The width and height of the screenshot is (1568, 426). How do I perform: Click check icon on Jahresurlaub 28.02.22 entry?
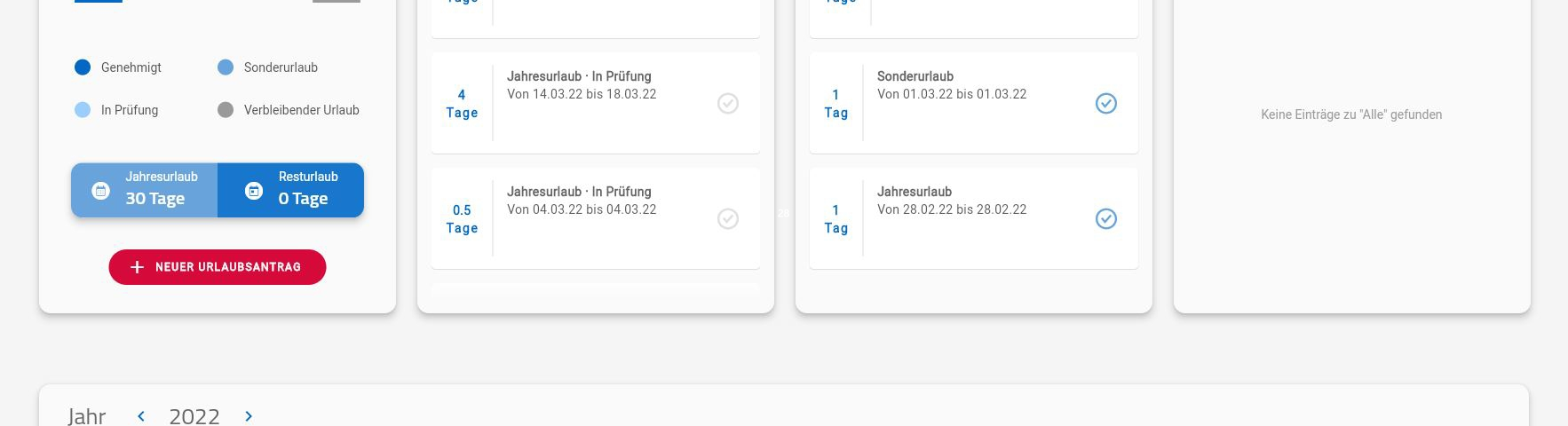coord(1106,219)
